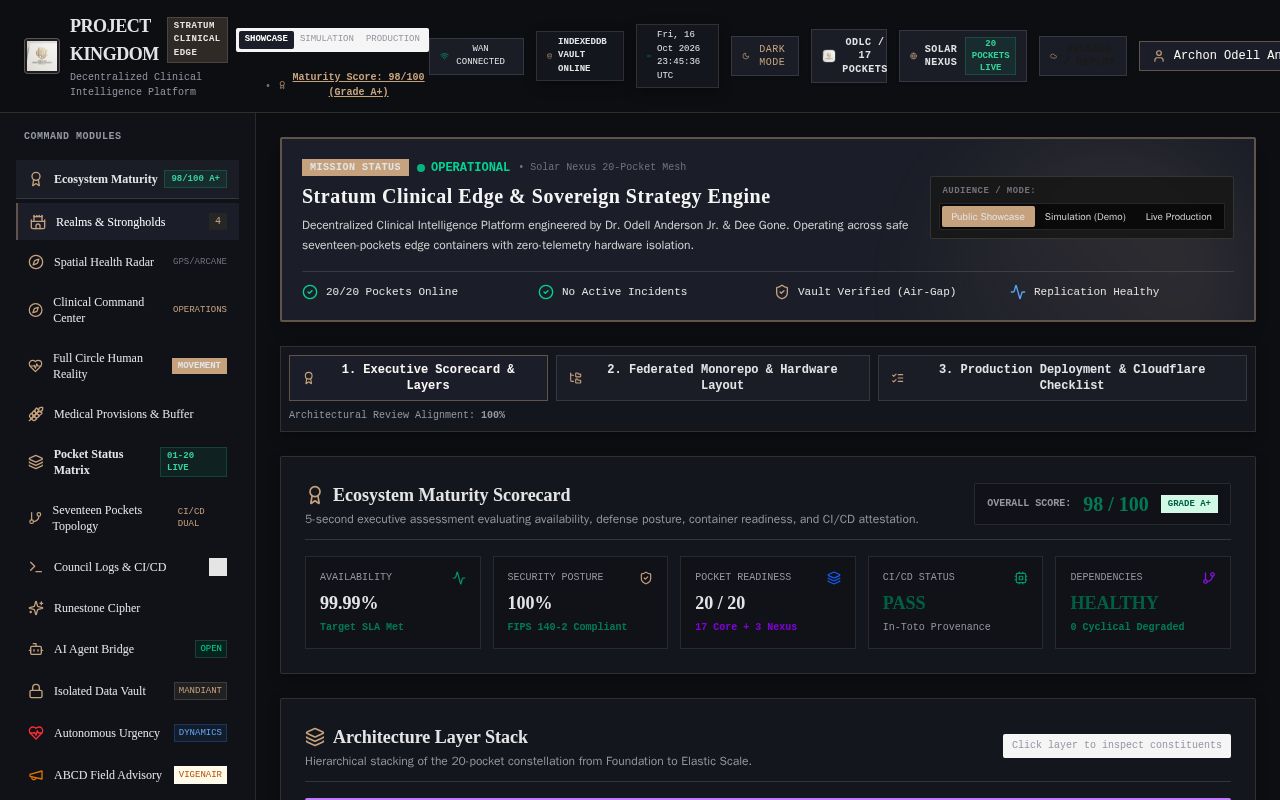Click the white swatch beside Council Logs
The image size is (1280, 800).
tap(218, 567)
